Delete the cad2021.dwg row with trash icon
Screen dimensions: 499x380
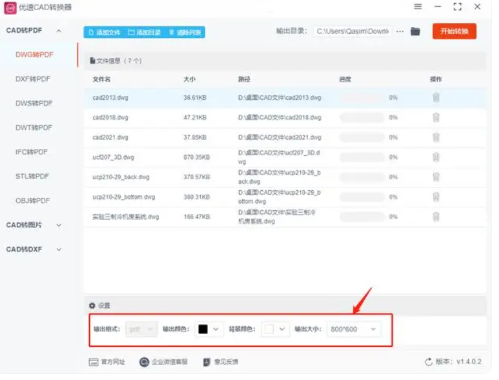point(436,137)
